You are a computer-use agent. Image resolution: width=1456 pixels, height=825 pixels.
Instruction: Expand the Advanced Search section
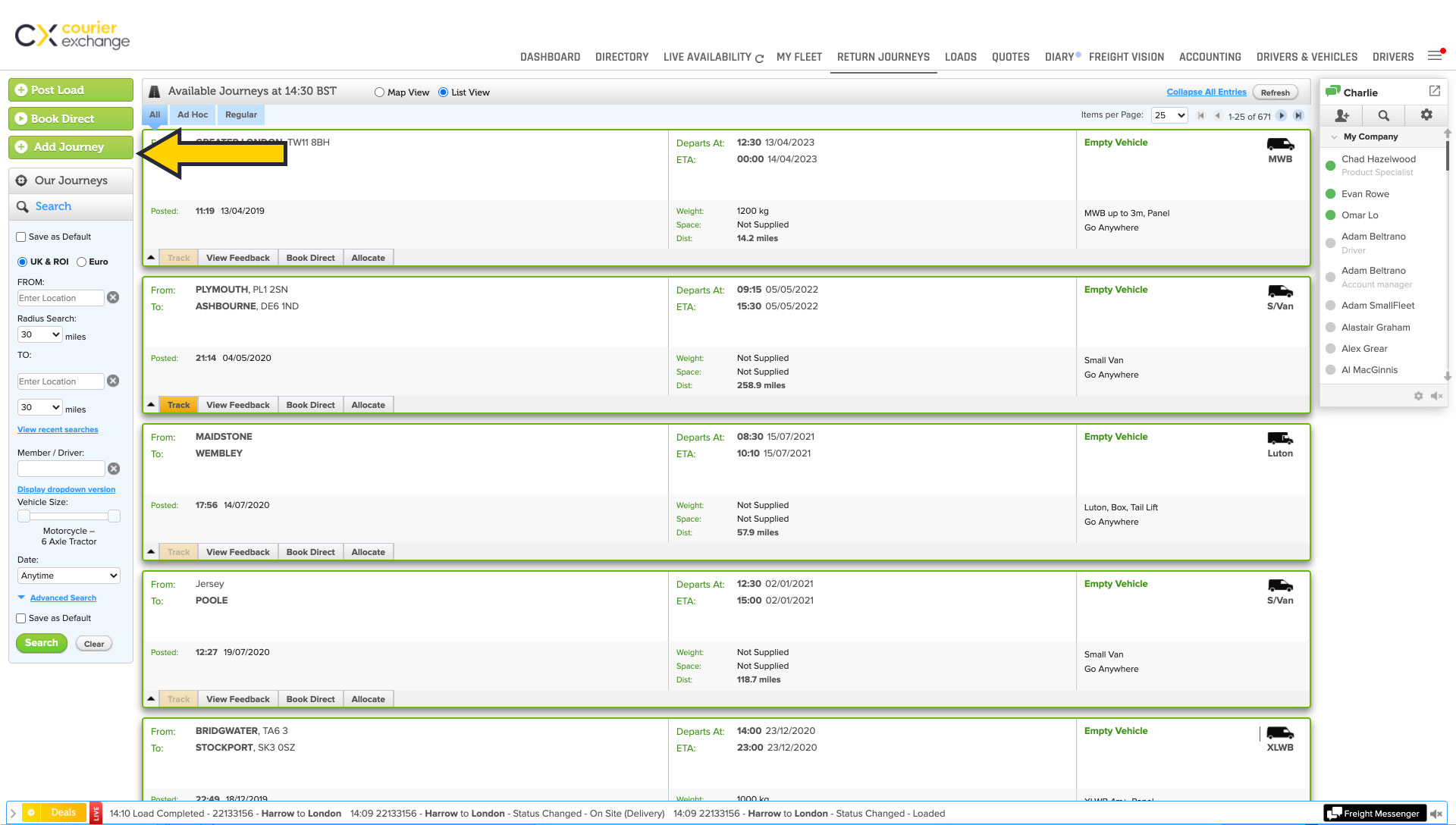pyautogui.click(x=63, y=598)
